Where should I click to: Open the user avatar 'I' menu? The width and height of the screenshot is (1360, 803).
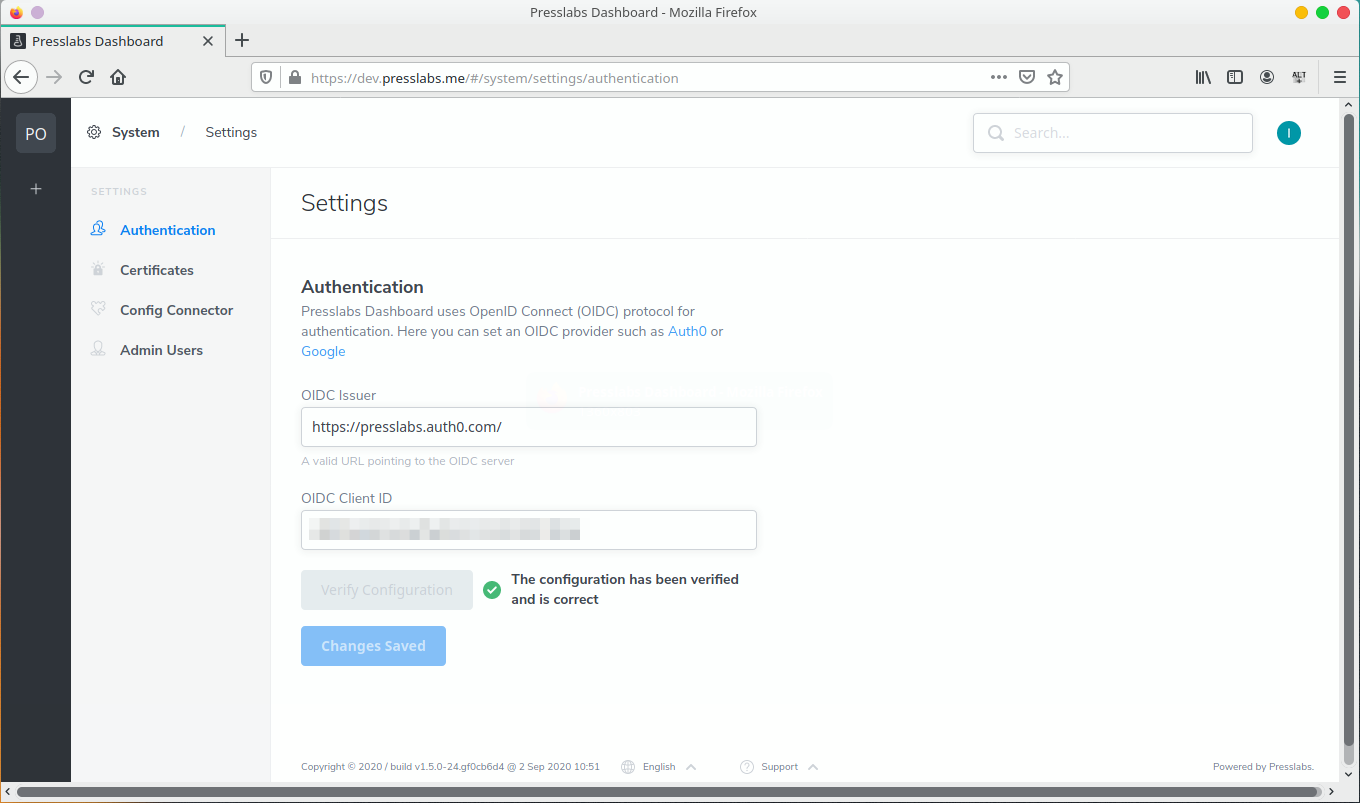[x=1289, y=132]
